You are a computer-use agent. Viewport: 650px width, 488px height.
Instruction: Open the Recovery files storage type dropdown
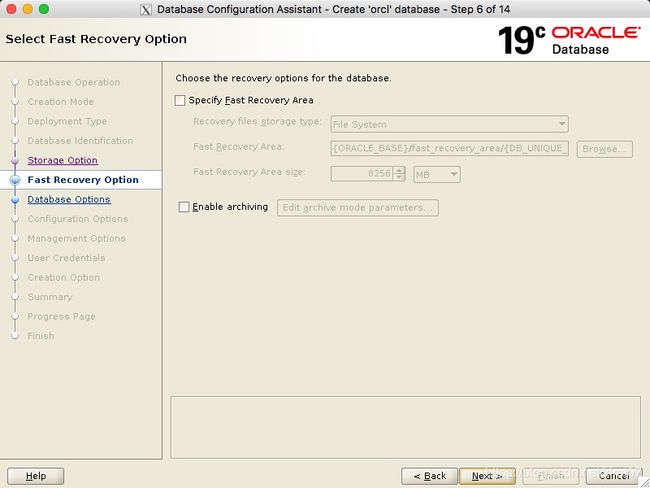tap(449, 124)
